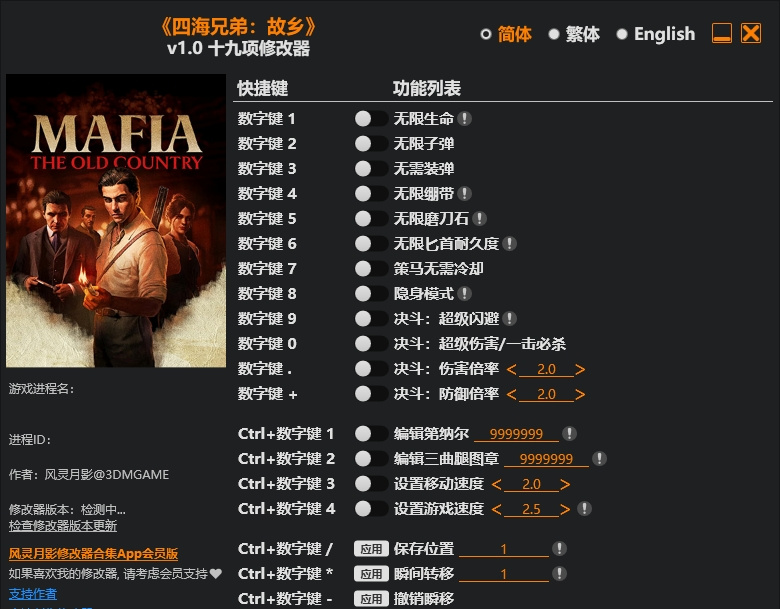Click the info icon beside 无限匕首耐久度
The width and height of the screenshot is (780, 609).
[x=509, y=243]
